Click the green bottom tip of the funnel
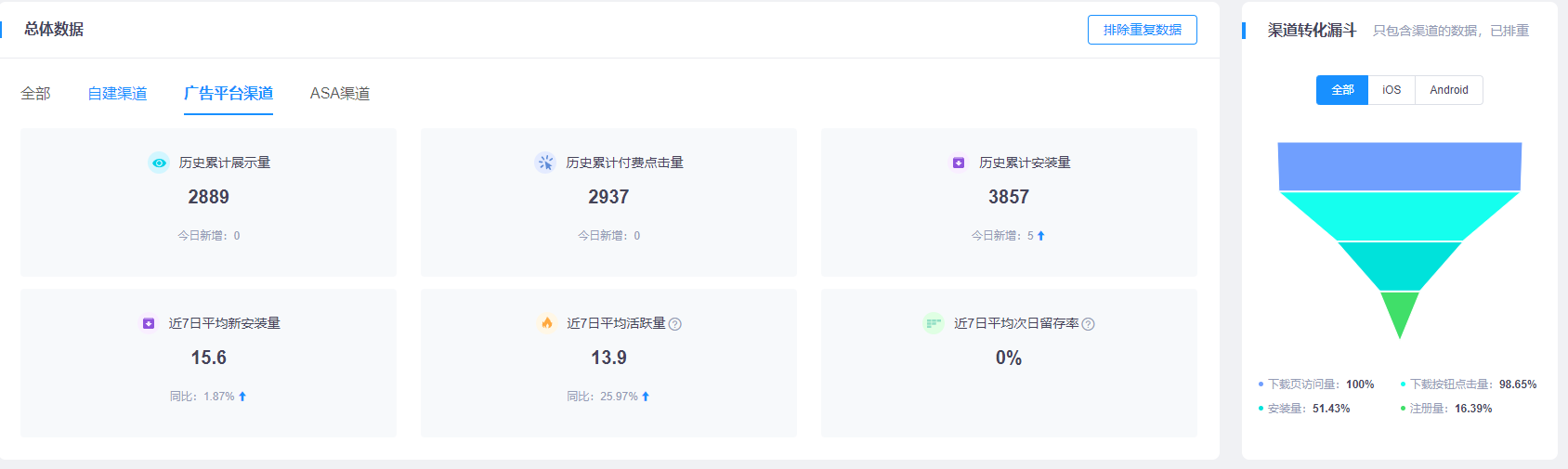The width and height of the screenshot is (1568, 469). [x=1400, y=311]
